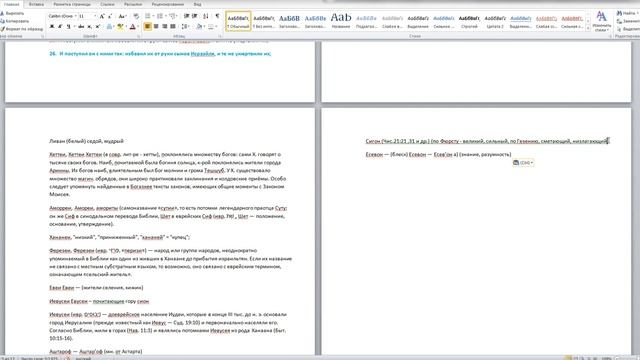Screen dimensions: 640x360
Task: Toggle subscript formatting
Action: 89,27
